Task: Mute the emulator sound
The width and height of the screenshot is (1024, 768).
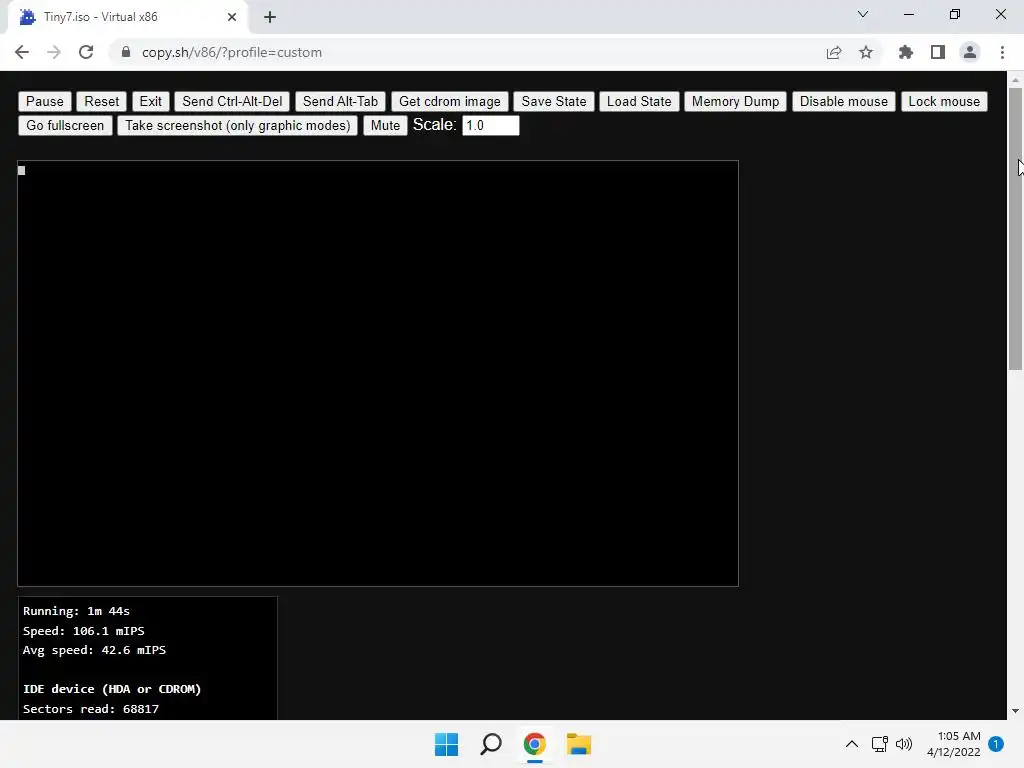Action: coord(385,125)
